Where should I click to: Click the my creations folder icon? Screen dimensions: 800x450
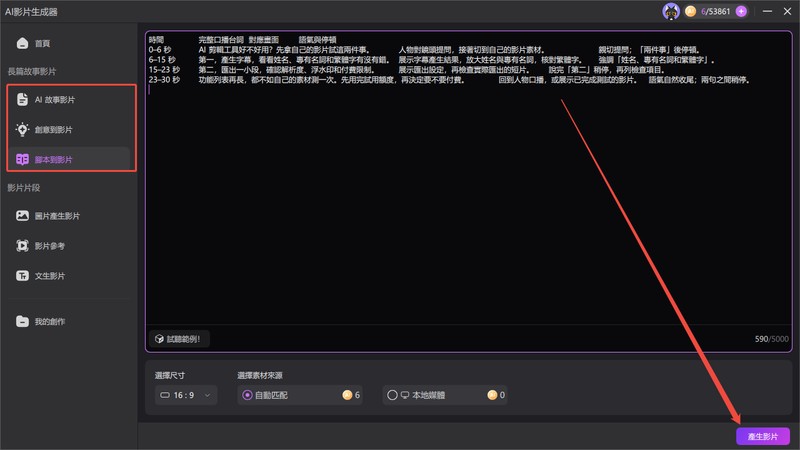click(x=22, y=321)
